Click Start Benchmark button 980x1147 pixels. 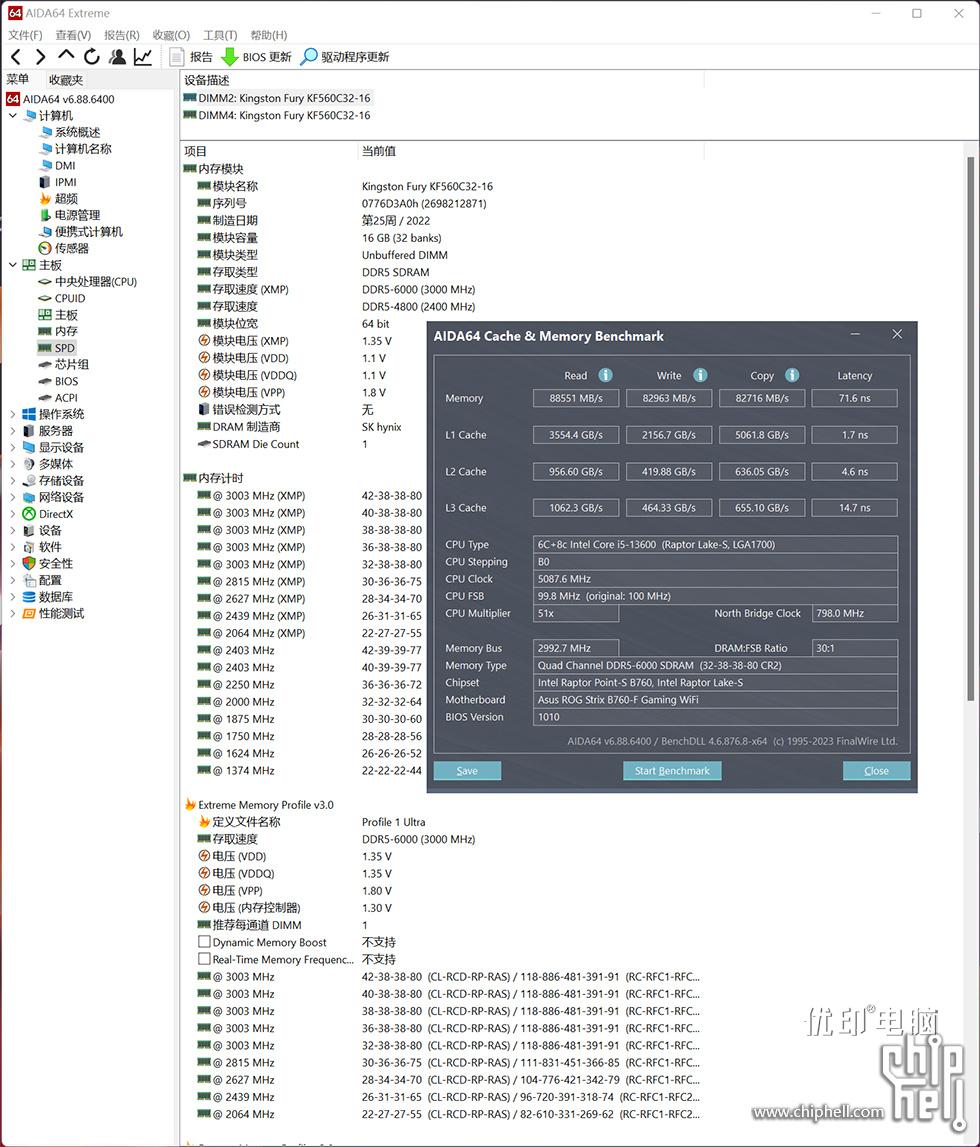click(672, 770)
